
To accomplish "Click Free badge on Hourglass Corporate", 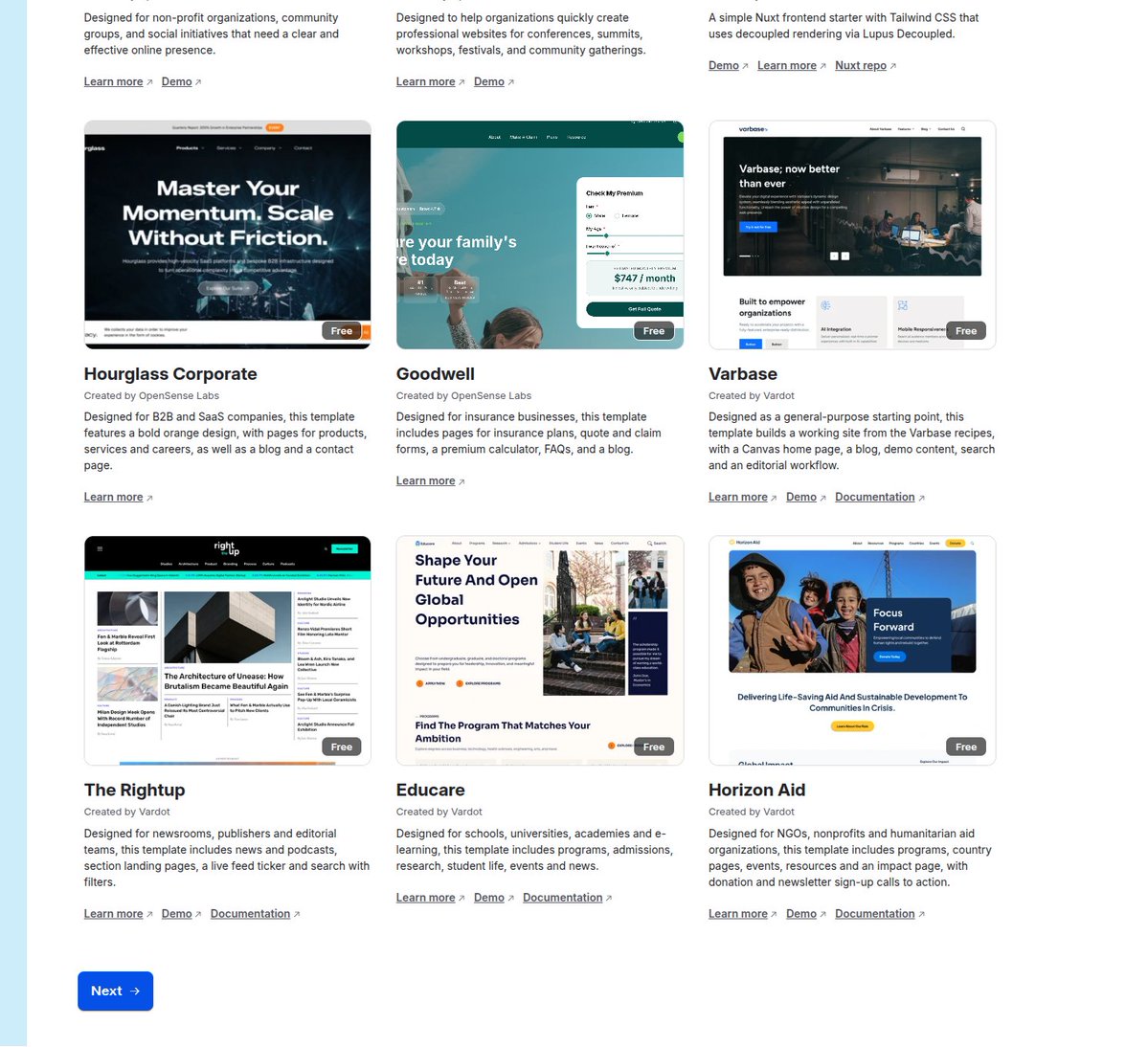I will coord(341,331).
